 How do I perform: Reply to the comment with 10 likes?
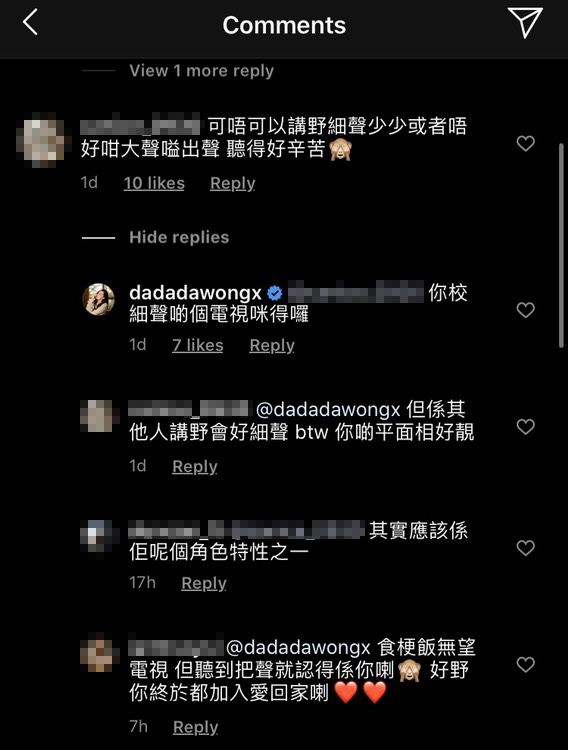233,183
